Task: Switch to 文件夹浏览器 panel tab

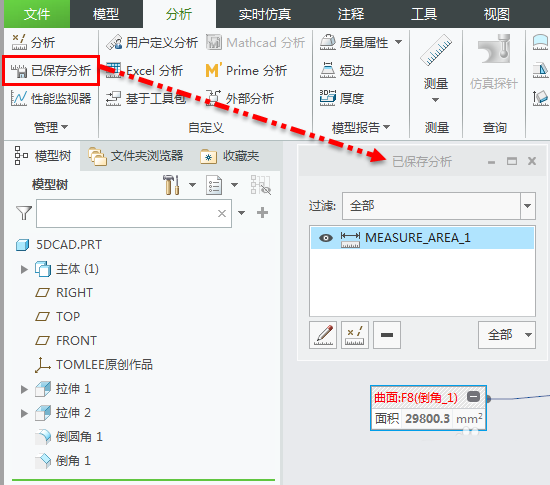Action: [x=136, y=156]
